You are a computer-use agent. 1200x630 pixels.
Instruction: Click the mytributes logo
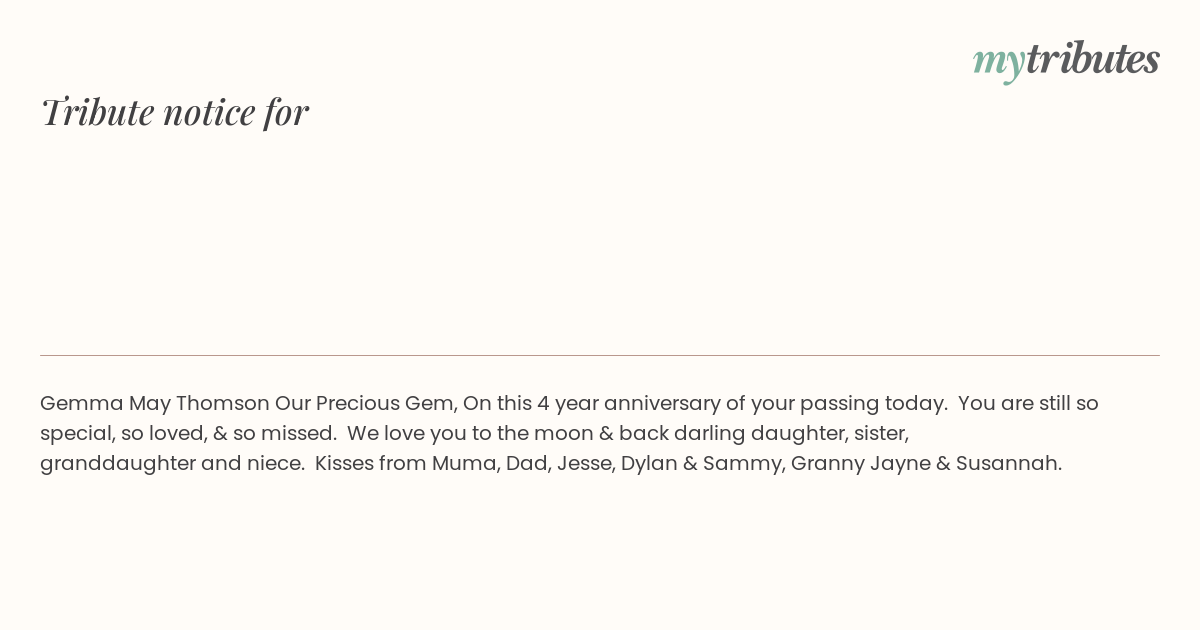coord(1066,59)
